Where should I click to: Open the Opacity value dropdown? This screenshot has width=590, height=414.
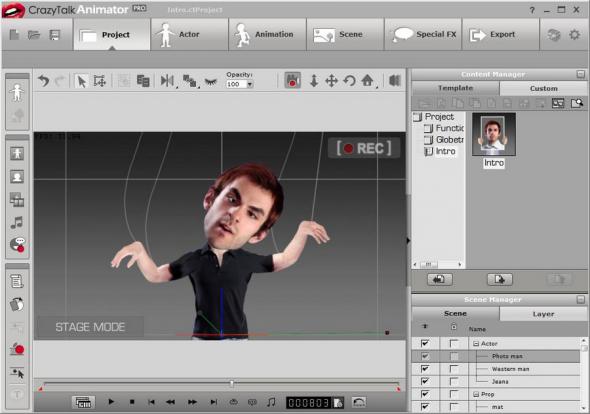pos(250,84)
